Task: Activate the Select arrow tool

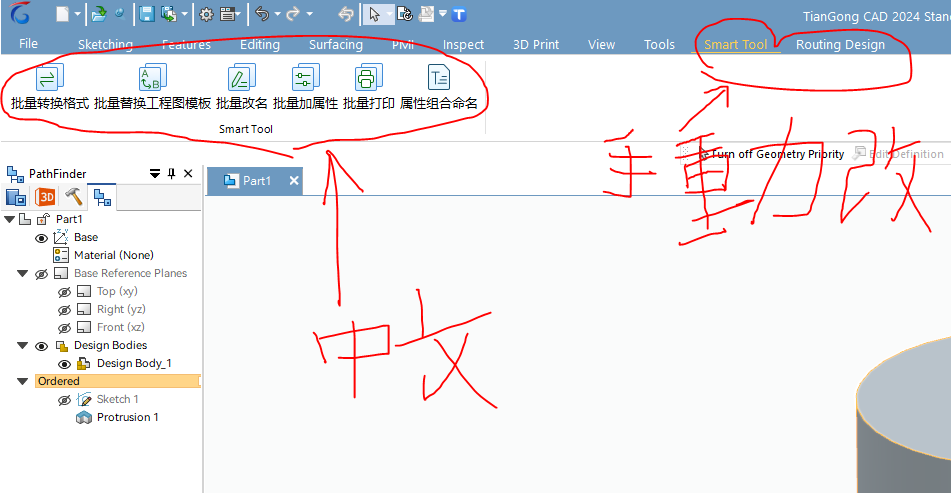Action: click(x=374, y=15)
